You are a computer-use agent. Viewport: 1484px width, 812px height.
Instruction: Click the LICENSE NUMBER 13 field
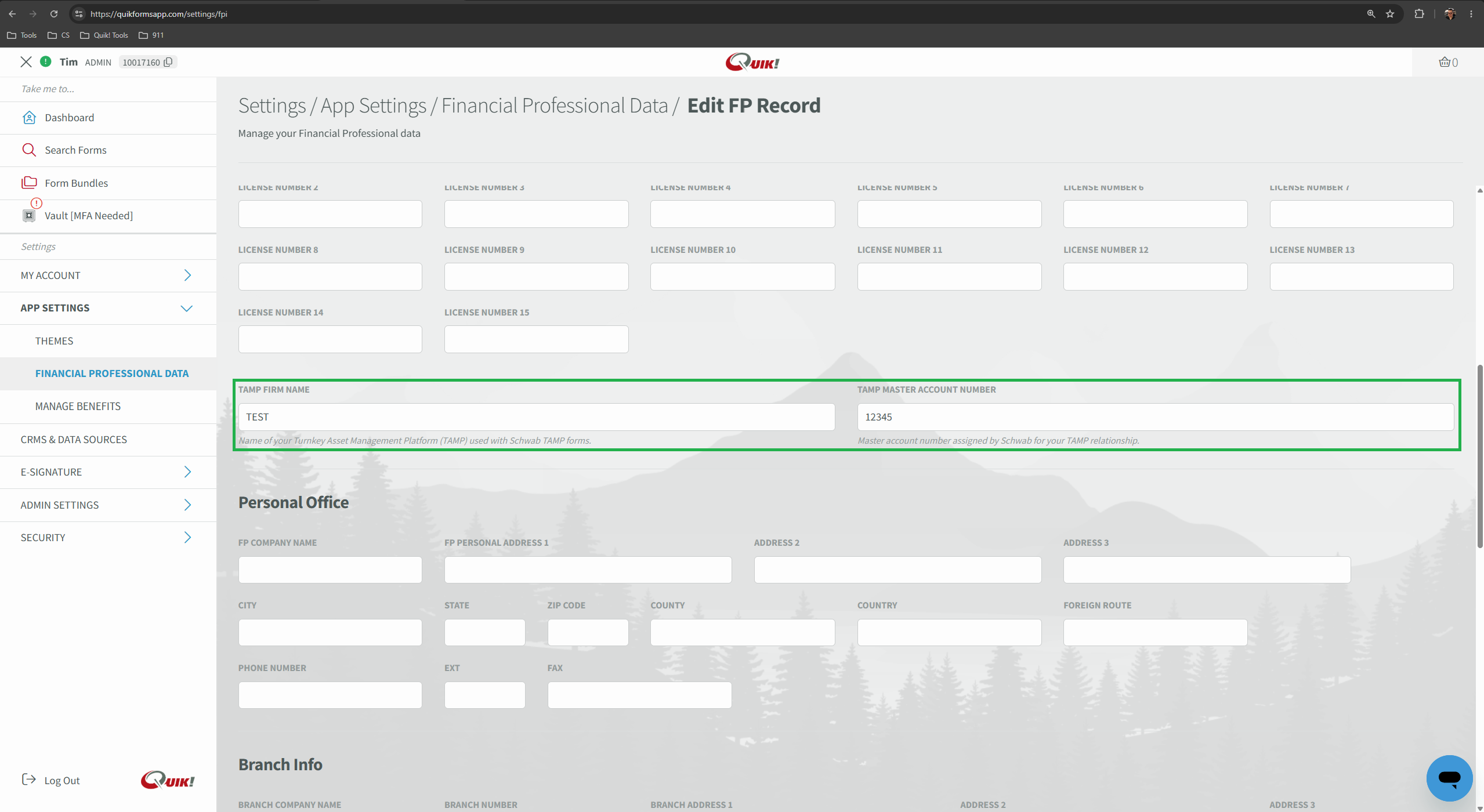click(1362, 277)
